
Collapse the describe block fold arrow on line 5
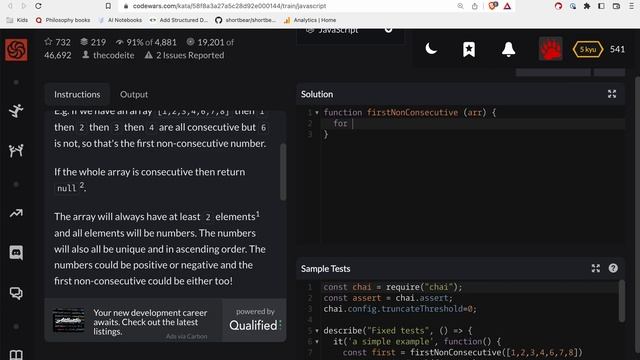[317, 331]
